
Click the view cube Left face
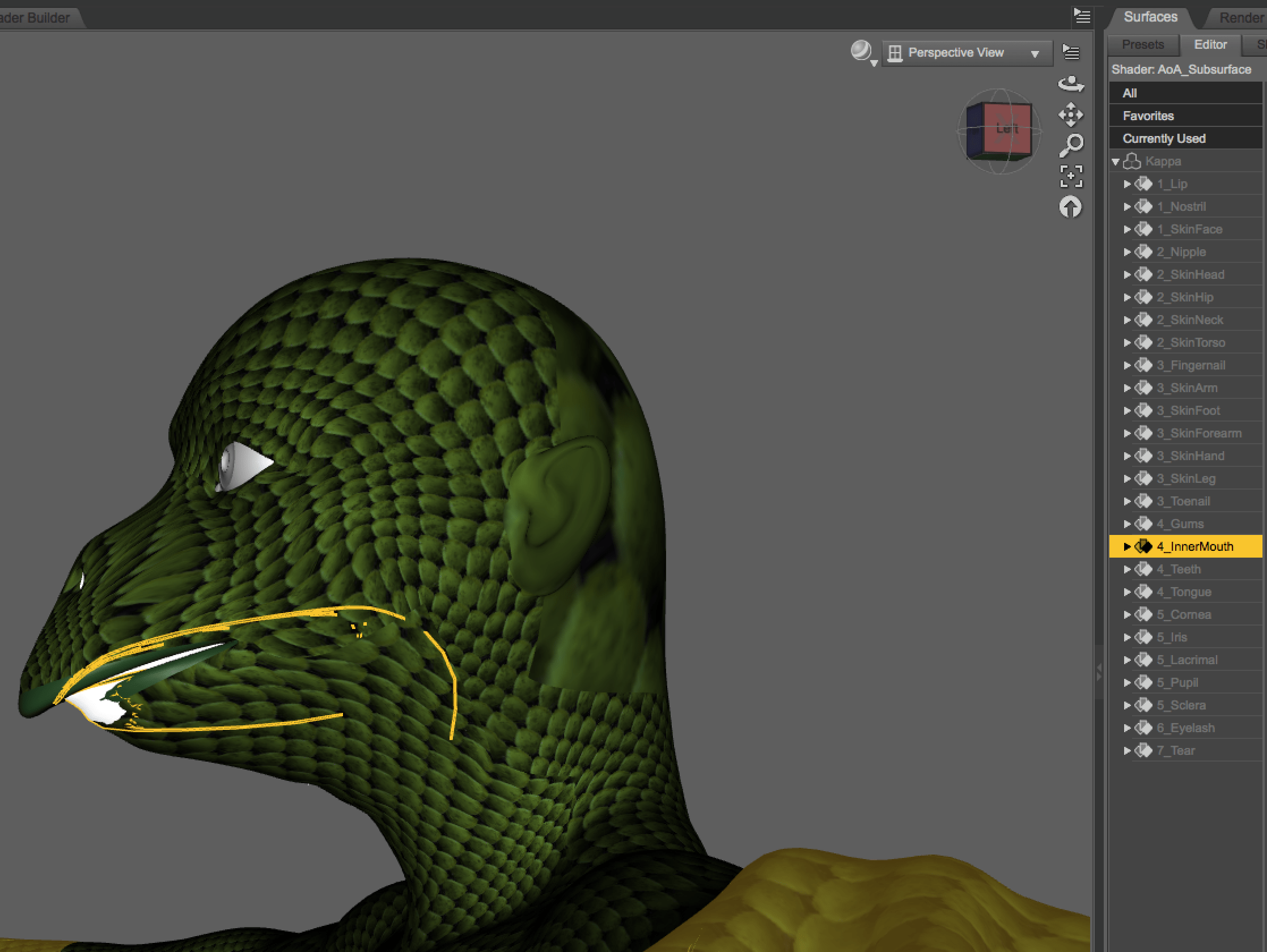1006,129
